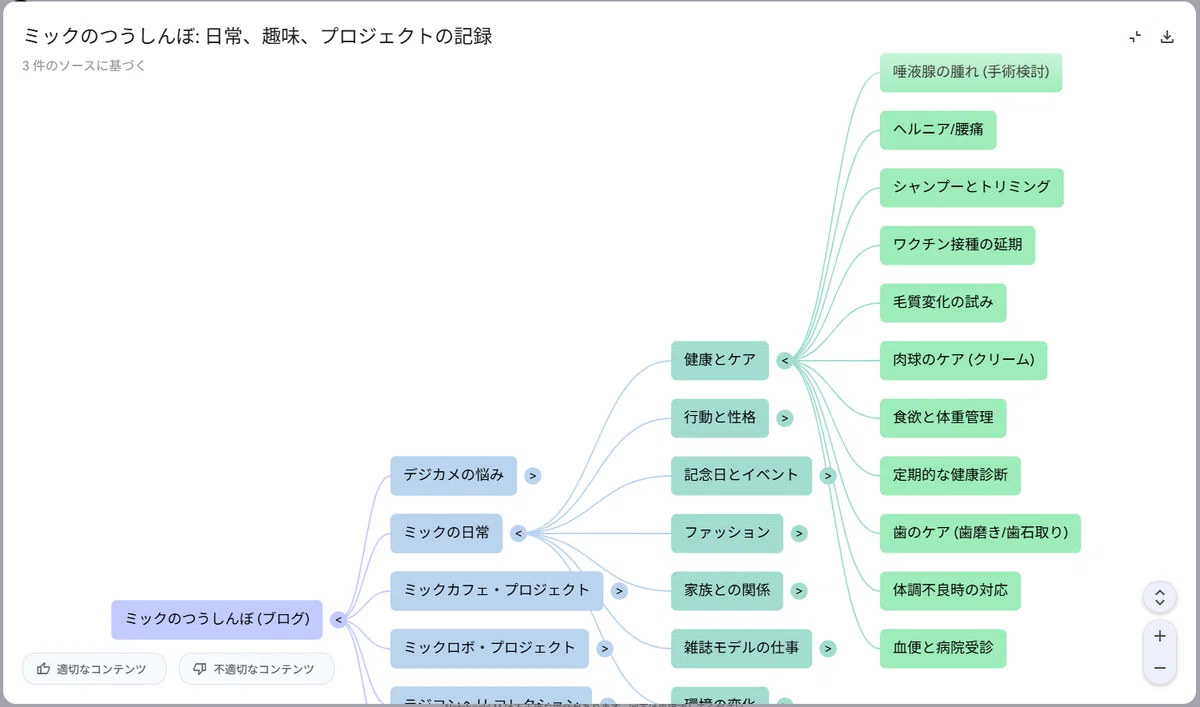Collapse the ミックの日常 branch
The width and height of the screenshot is (1200, 707).
tap(518, 533)
